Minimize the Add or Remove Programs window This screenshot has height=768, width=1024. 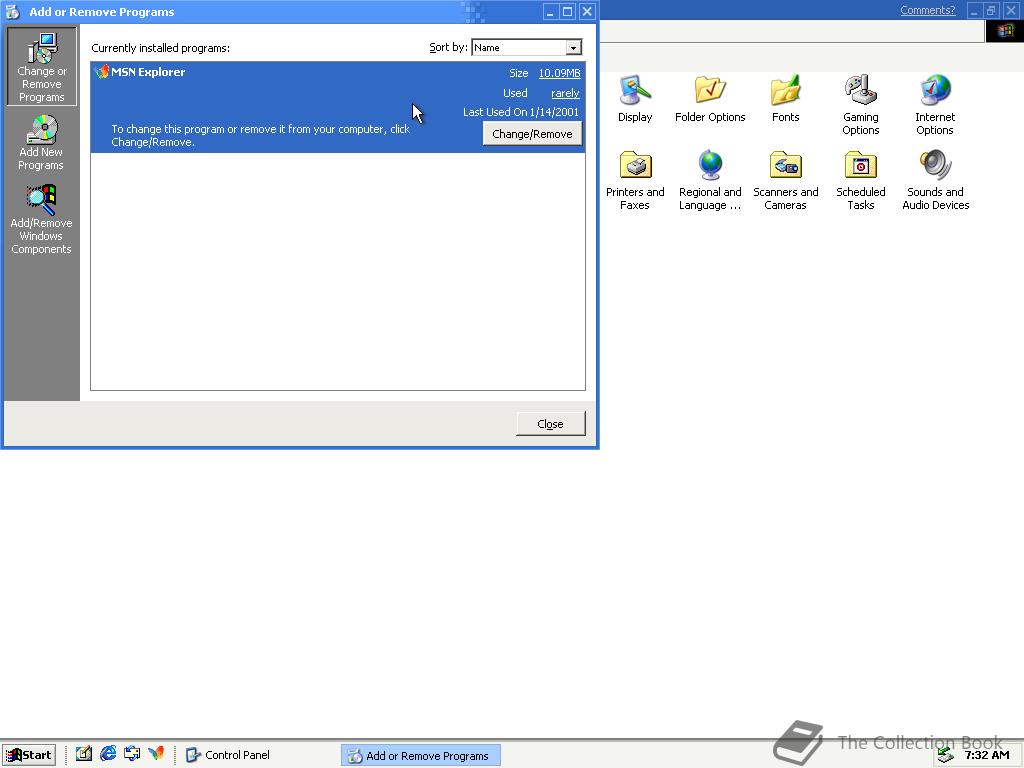pos(551,12)
